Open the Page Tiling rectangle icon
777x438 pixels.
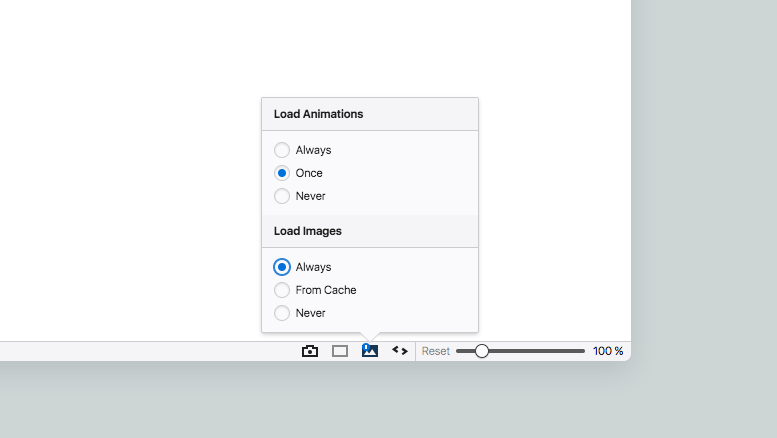click(340, 351)
